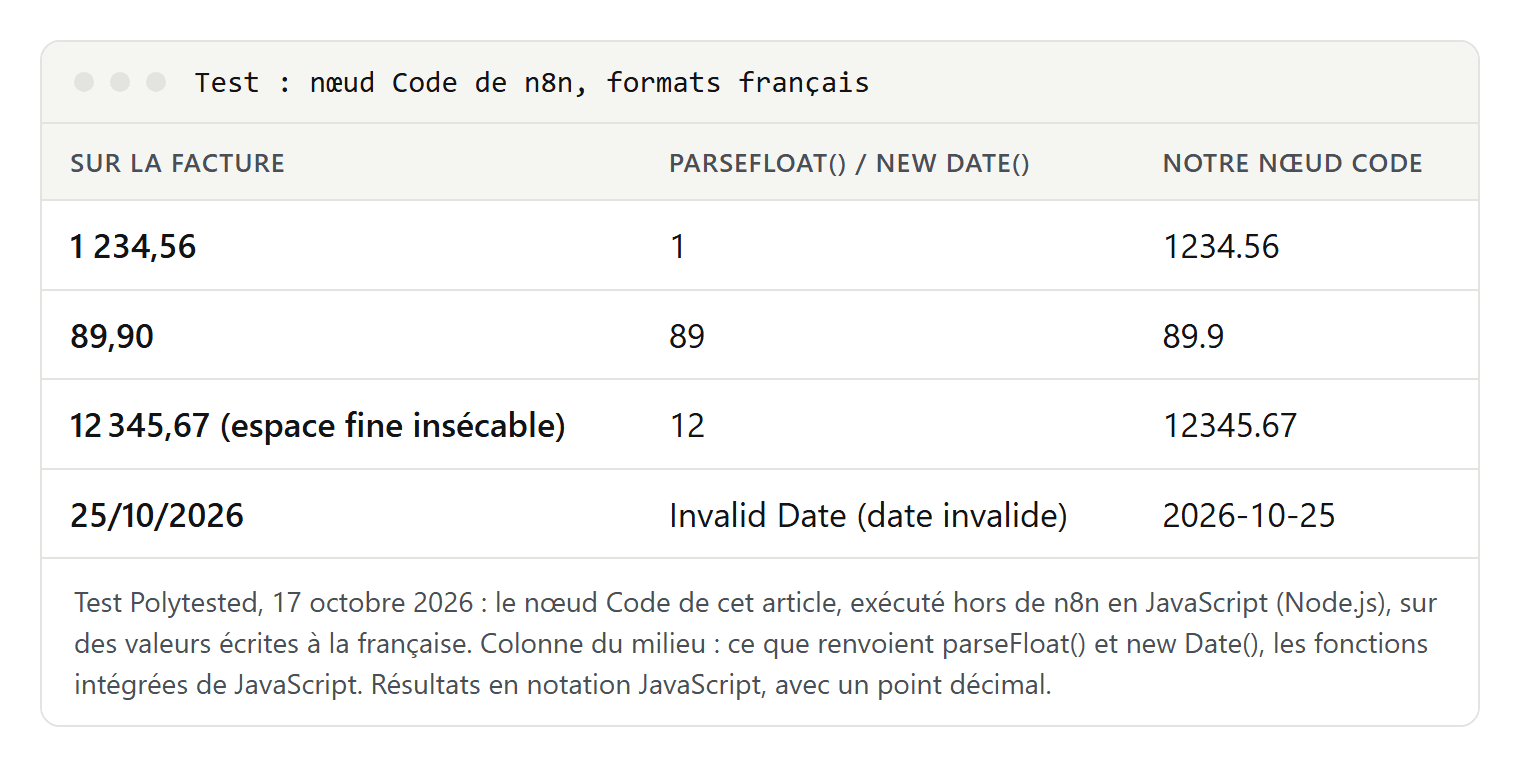
Task: Click the title "Test : nœud Code de n8n, formats français"
Action: pos(532,83)
